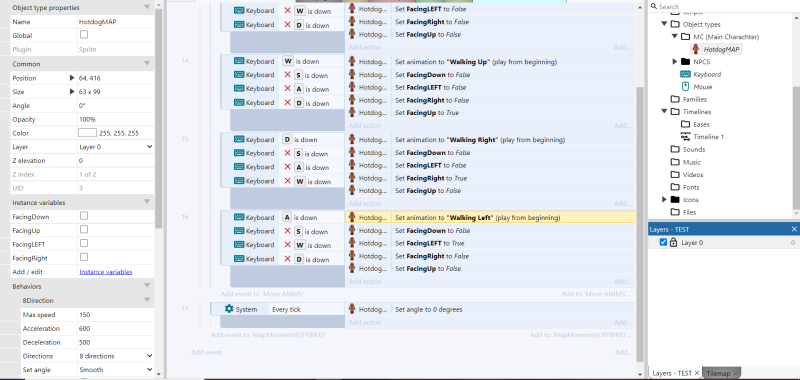800x380 pixels.
Task: Expand the Position property arrow
Action: [x=72, y=78]
